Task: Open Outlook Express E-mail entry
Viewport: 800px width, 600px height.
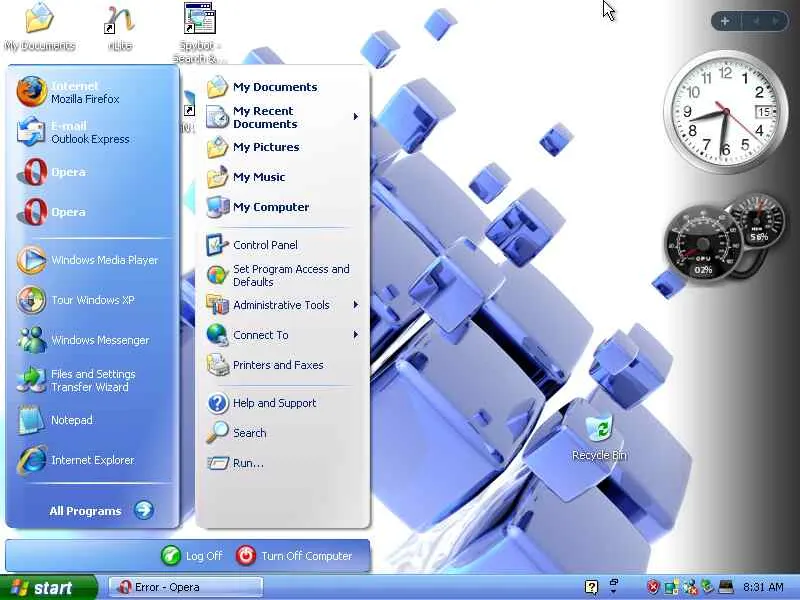Action: point(92,132)
